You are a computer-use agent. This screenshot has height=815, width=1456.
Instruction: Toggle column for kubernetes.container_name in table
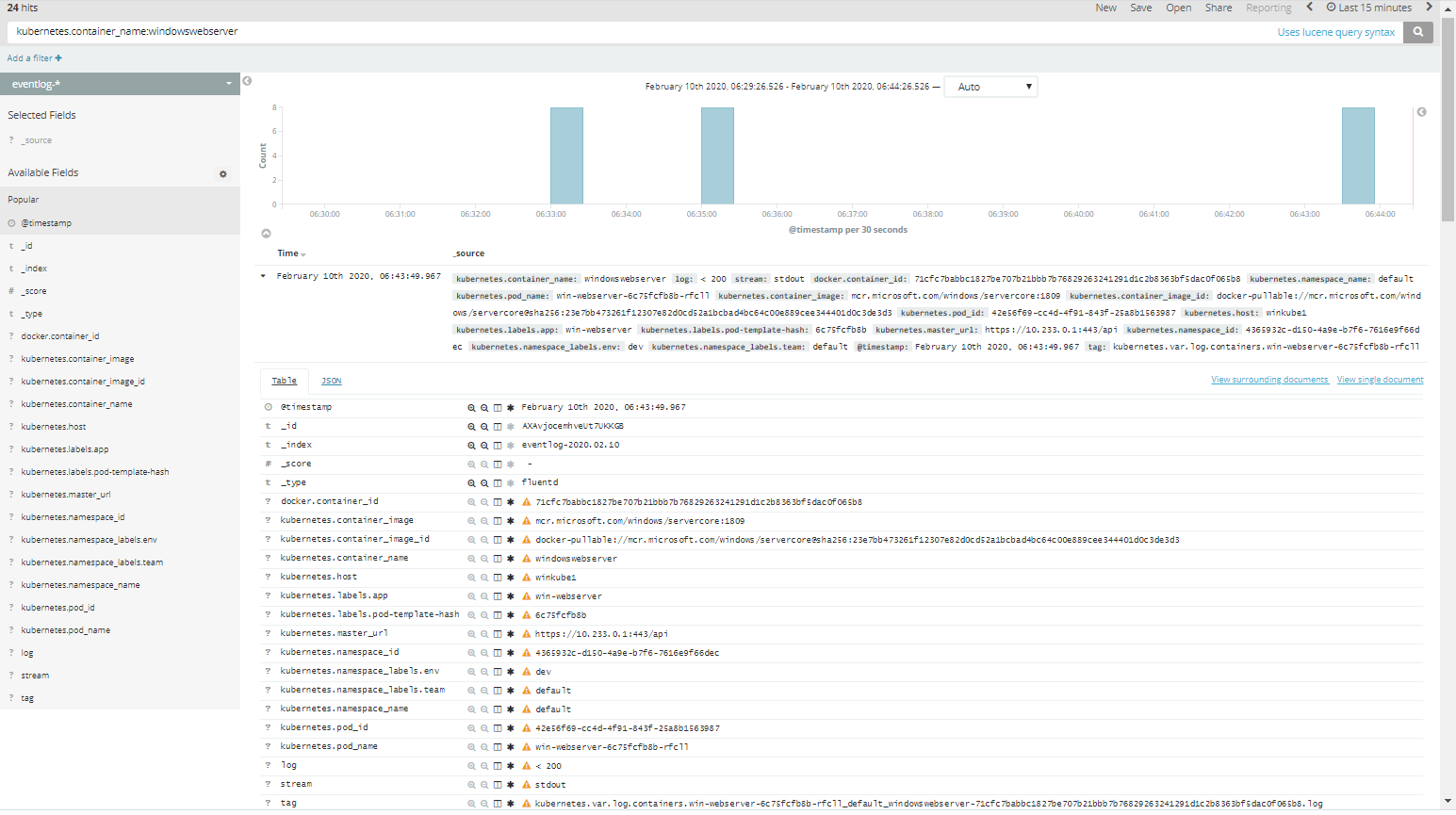(498, 559)
